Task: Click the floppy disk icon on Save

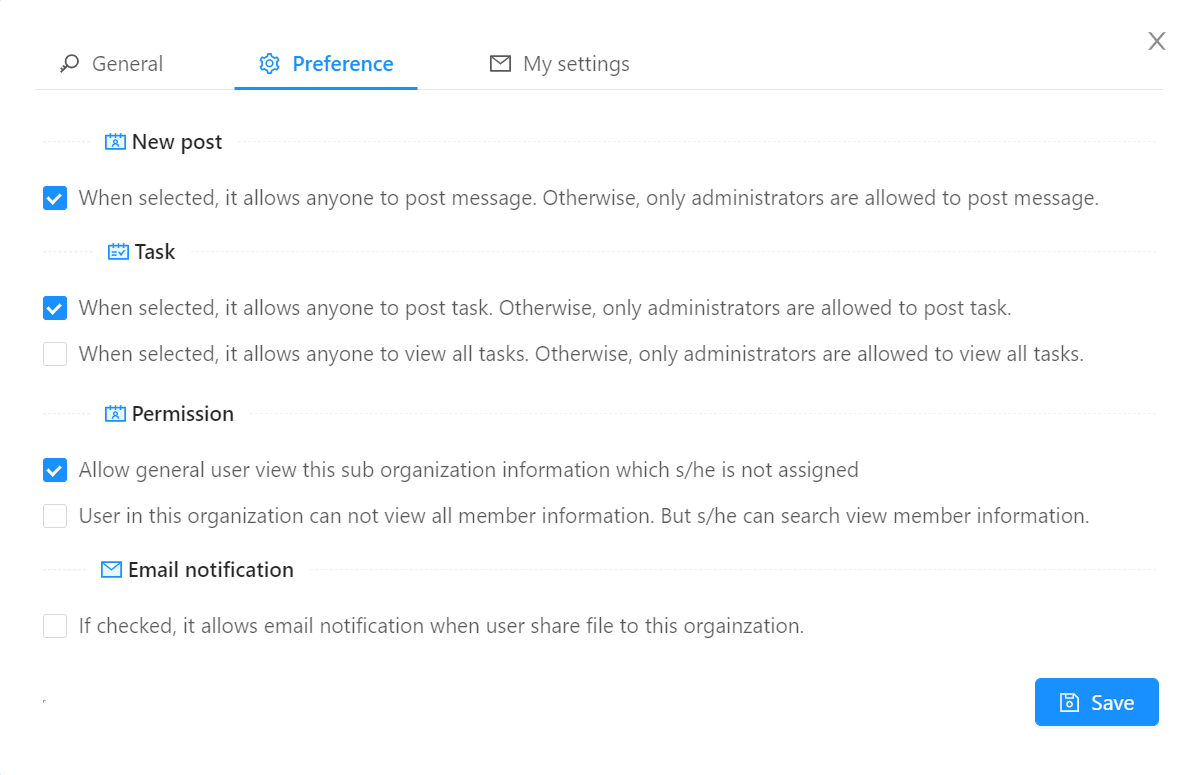Action: pos(1070,702)
